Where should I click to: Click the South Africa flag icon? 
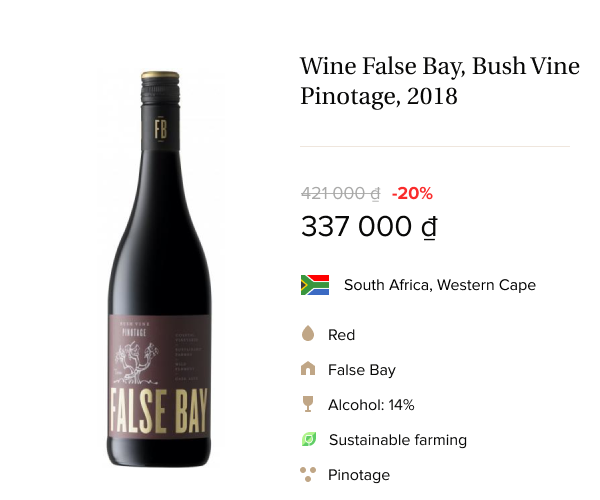point(315,285)
